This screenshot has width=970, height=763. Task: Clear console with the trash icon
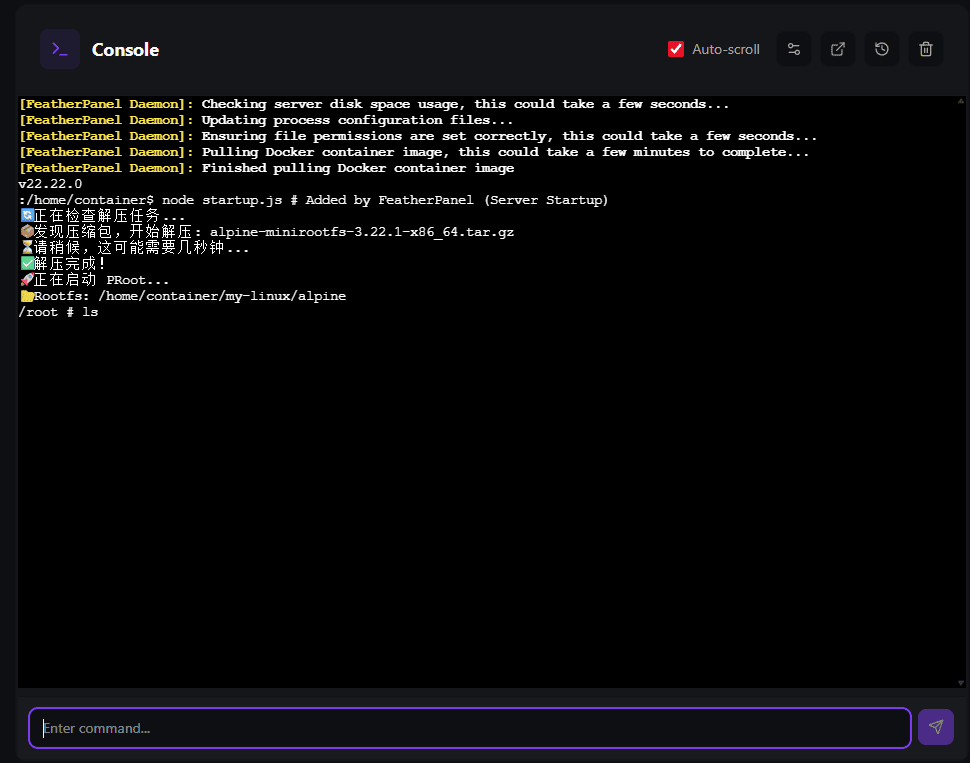(x=926, y=49)
